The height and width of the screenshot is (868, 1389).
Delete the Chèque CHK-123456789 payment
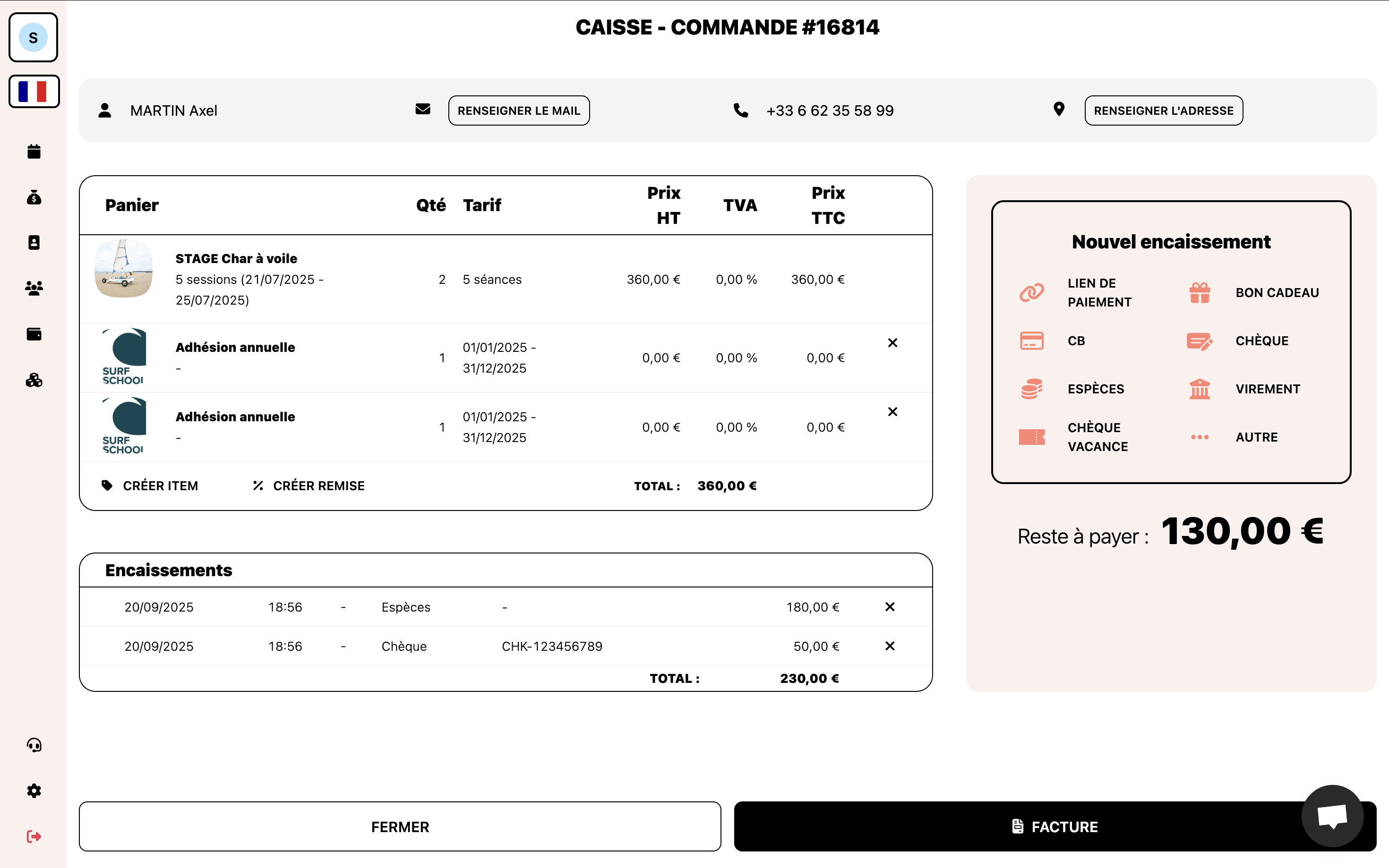tap(890, 647)
